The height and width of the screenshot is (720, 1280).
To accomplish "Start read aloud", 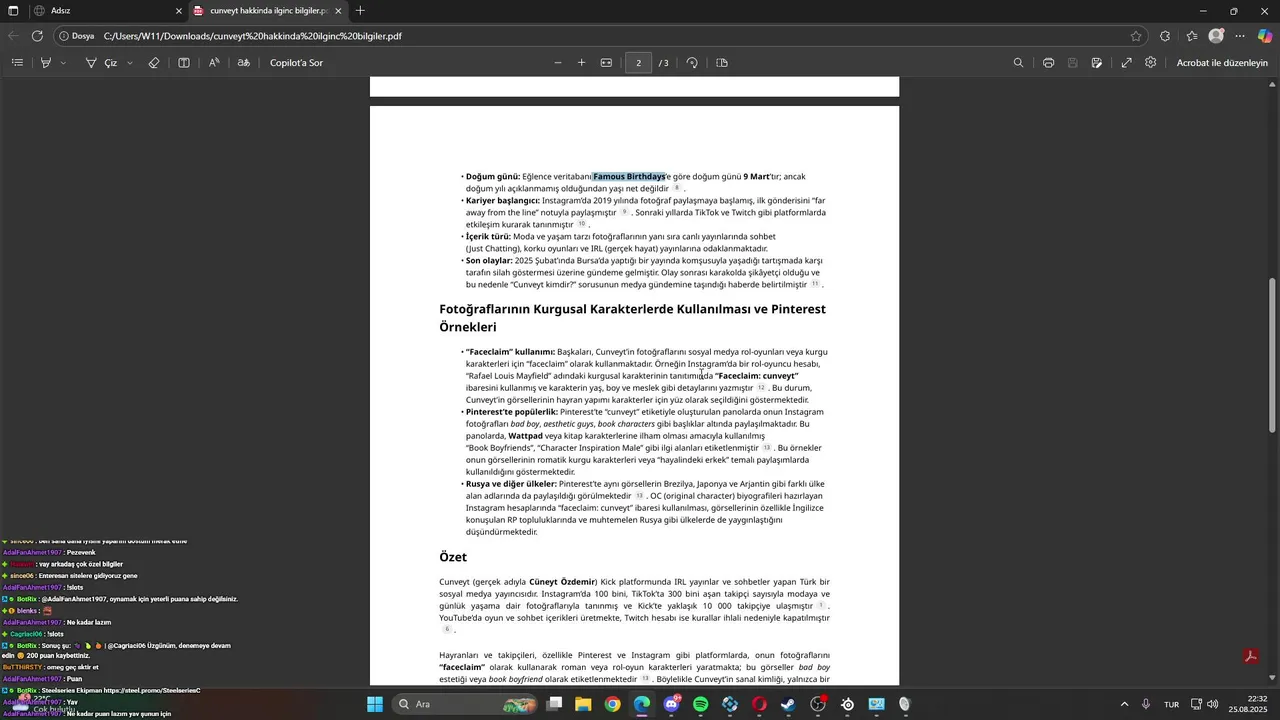I will click(214, 63).
